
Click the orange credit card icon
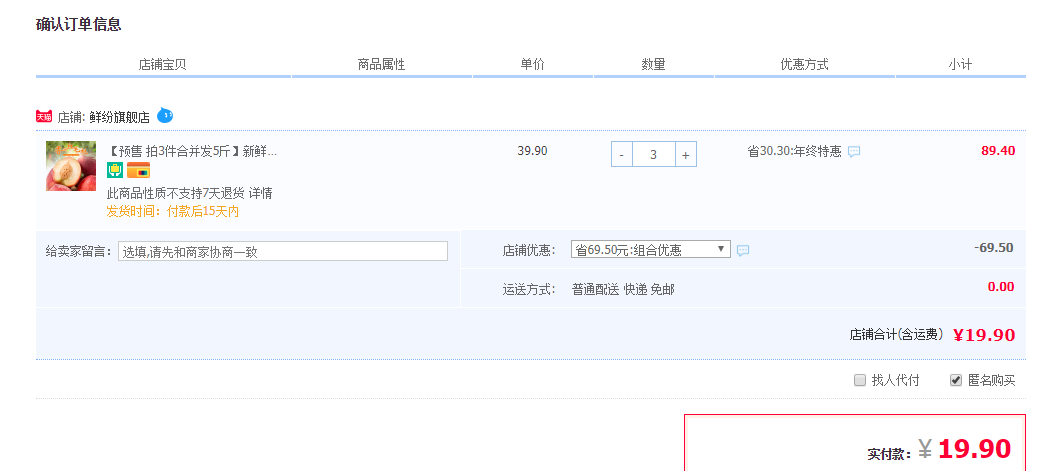click(138, 170)
